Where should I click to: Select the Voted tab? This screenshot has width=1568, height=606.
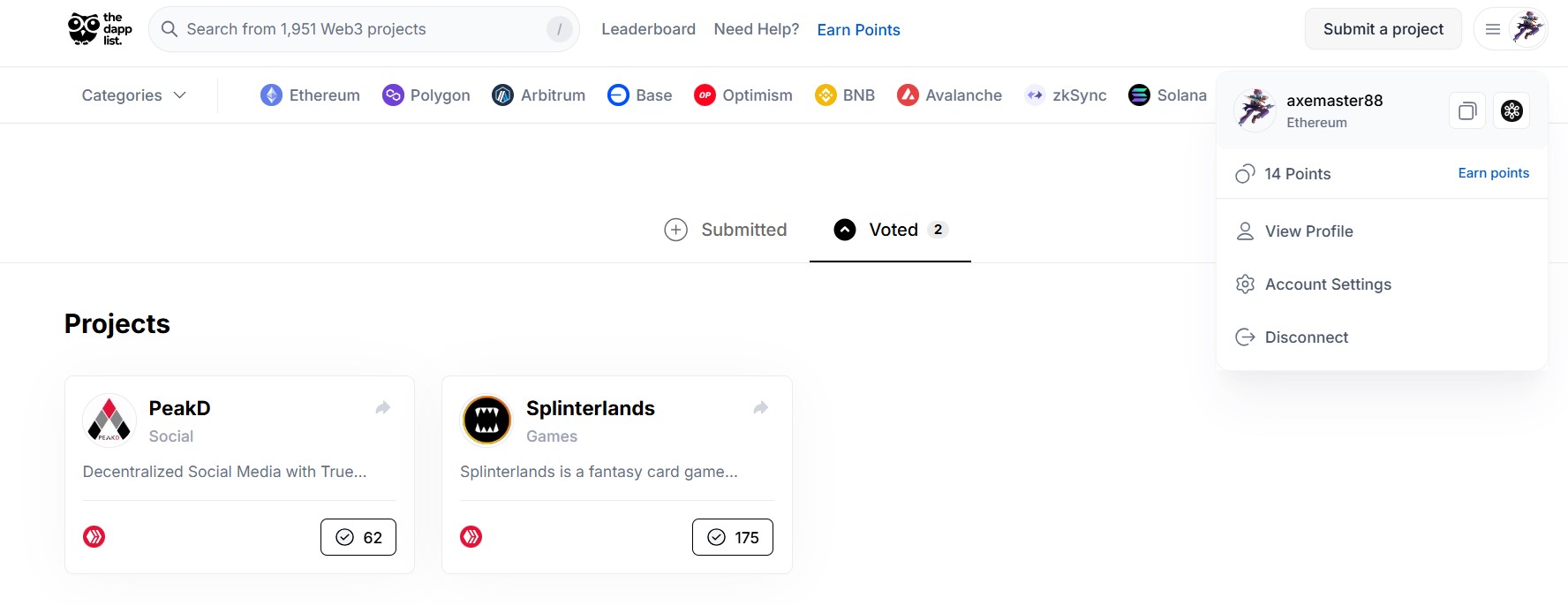click(x=890, y=230)
